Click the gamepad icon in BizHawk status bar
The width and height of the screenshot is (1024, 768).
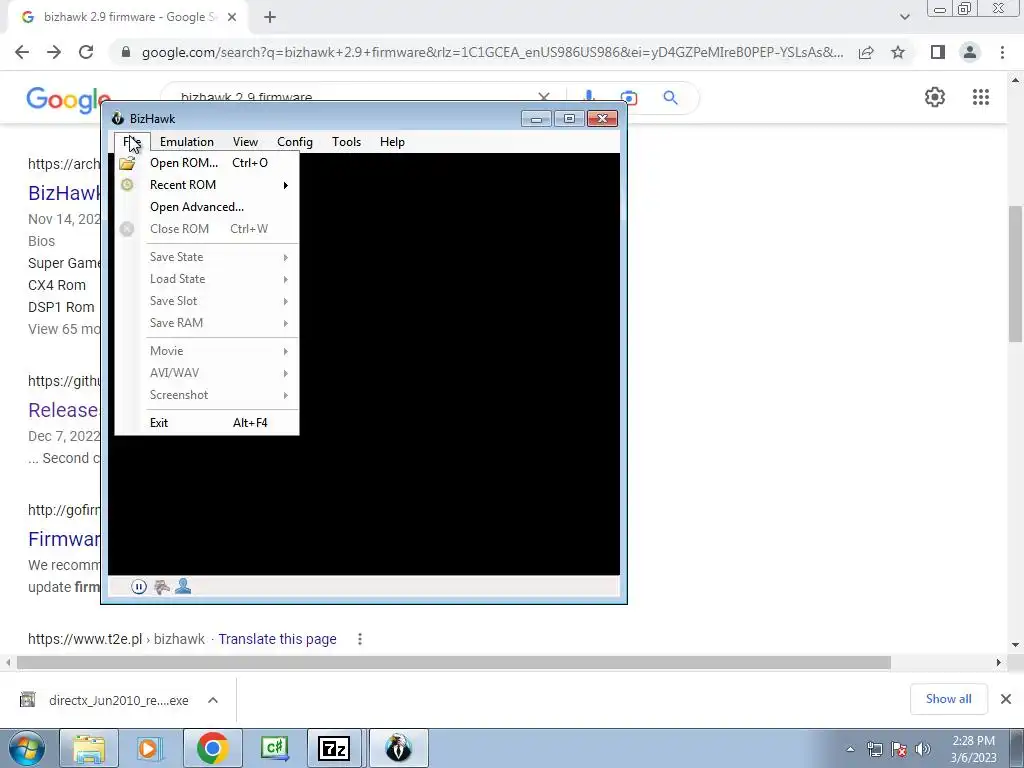click(x=161, y=586)
